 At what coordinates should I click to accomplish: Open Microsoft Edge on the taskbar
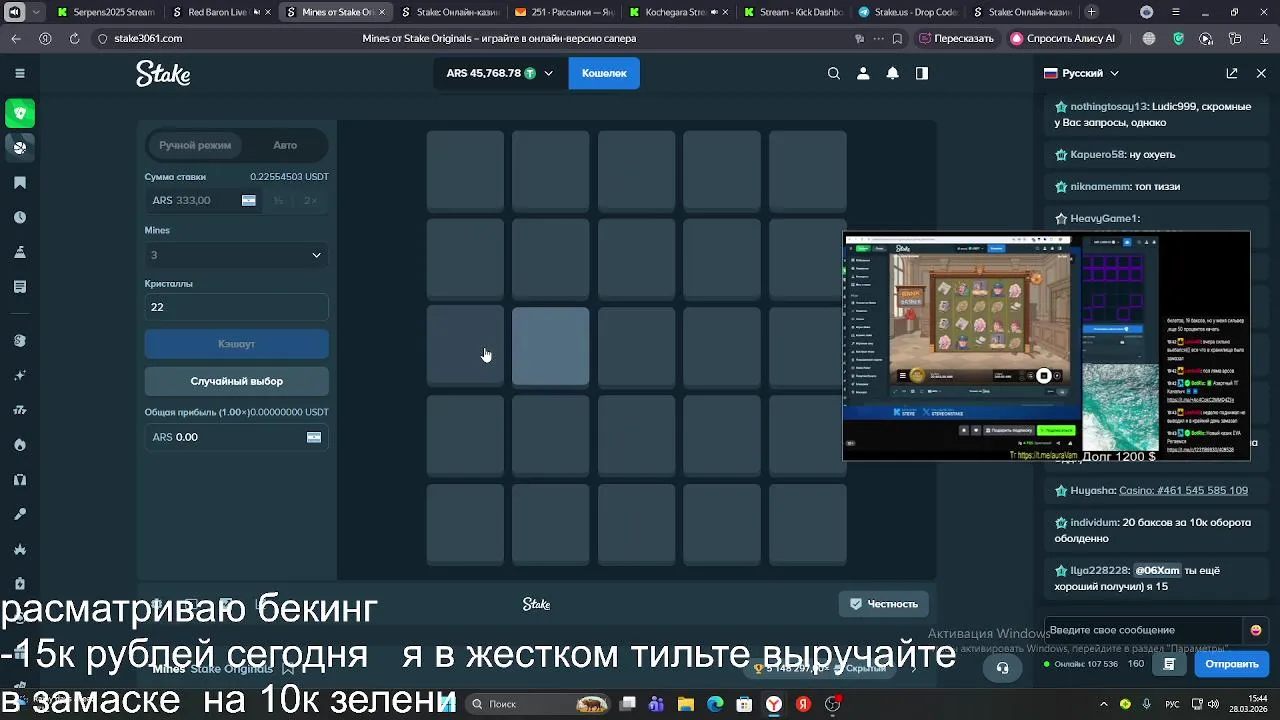pos(715,704)
